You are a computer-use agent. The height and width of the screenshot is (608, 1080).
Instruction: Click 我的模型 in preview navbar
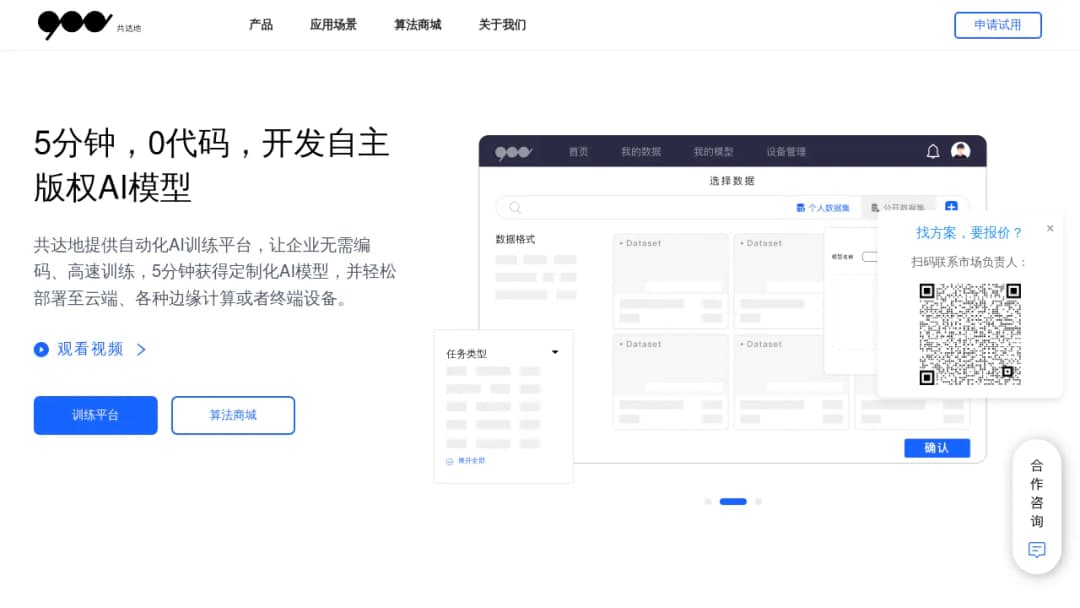point(714,151)
